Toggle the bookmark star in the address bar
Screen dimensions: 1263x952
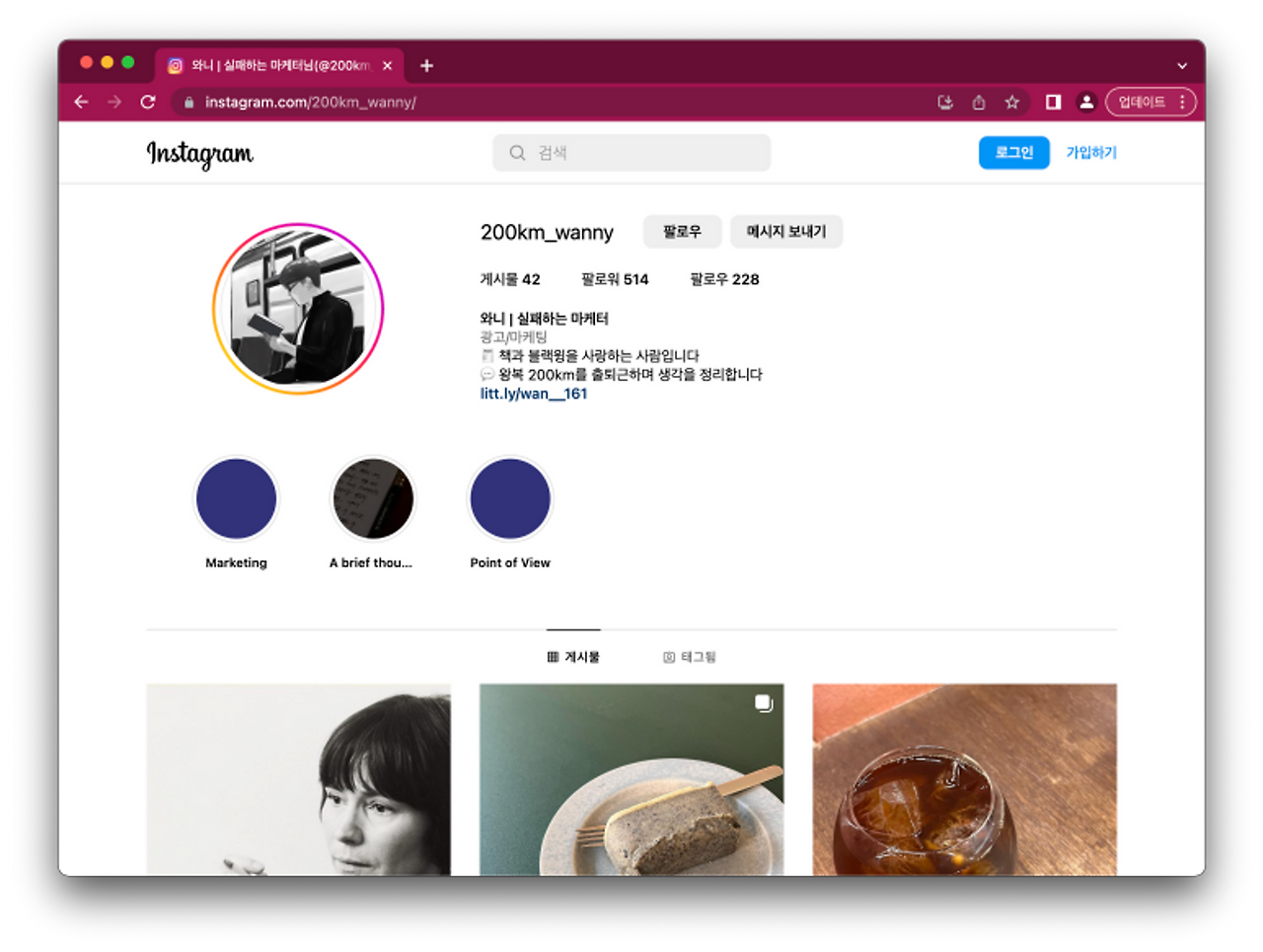[x=1011, y=102]
